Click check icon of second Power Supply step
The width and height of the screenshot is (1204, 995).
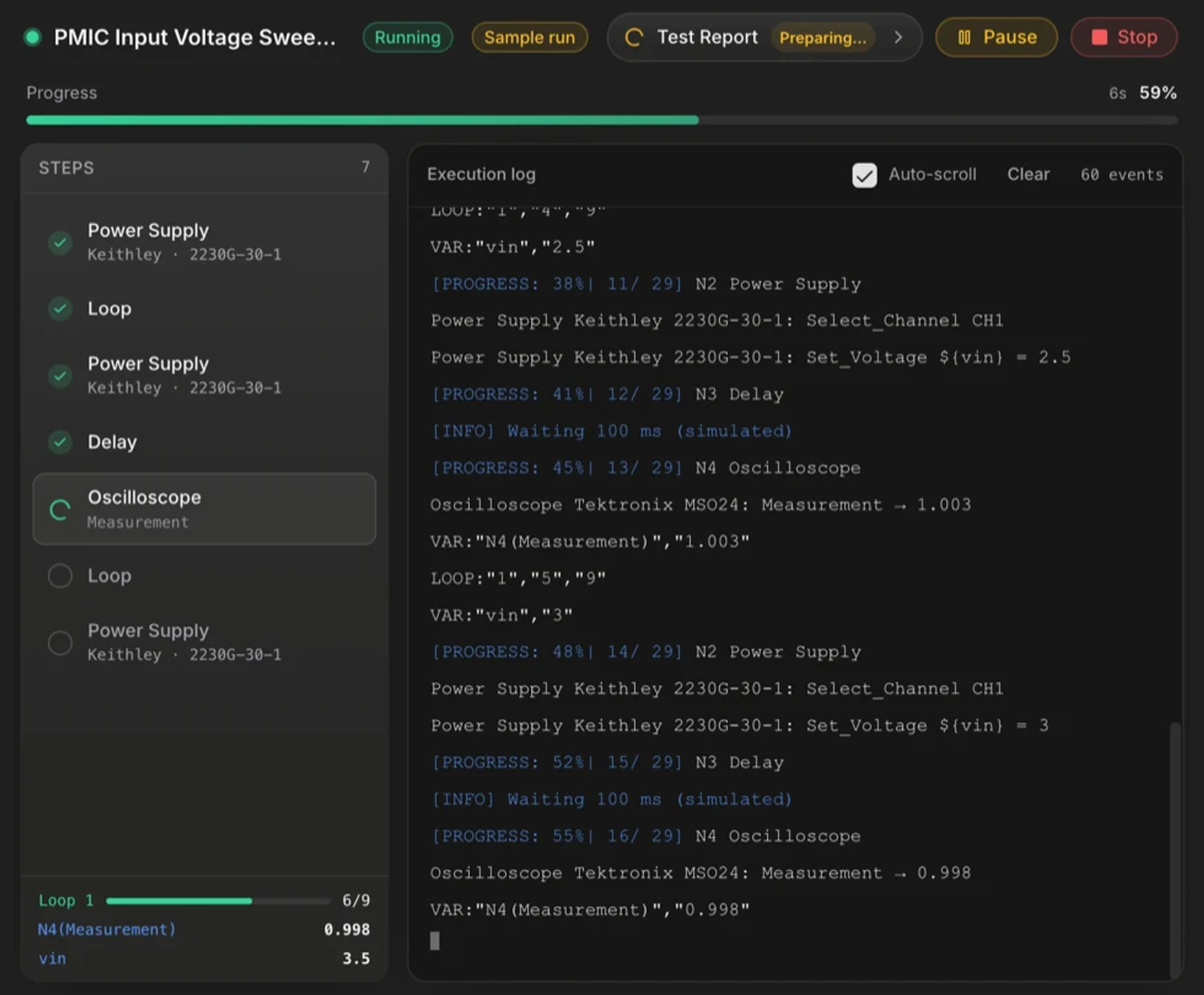(60, 375)
